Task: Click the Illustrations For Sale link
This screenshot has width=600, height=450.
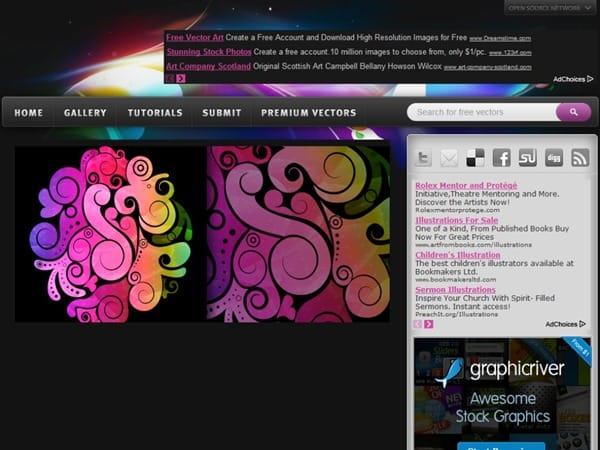Action: 457,220
